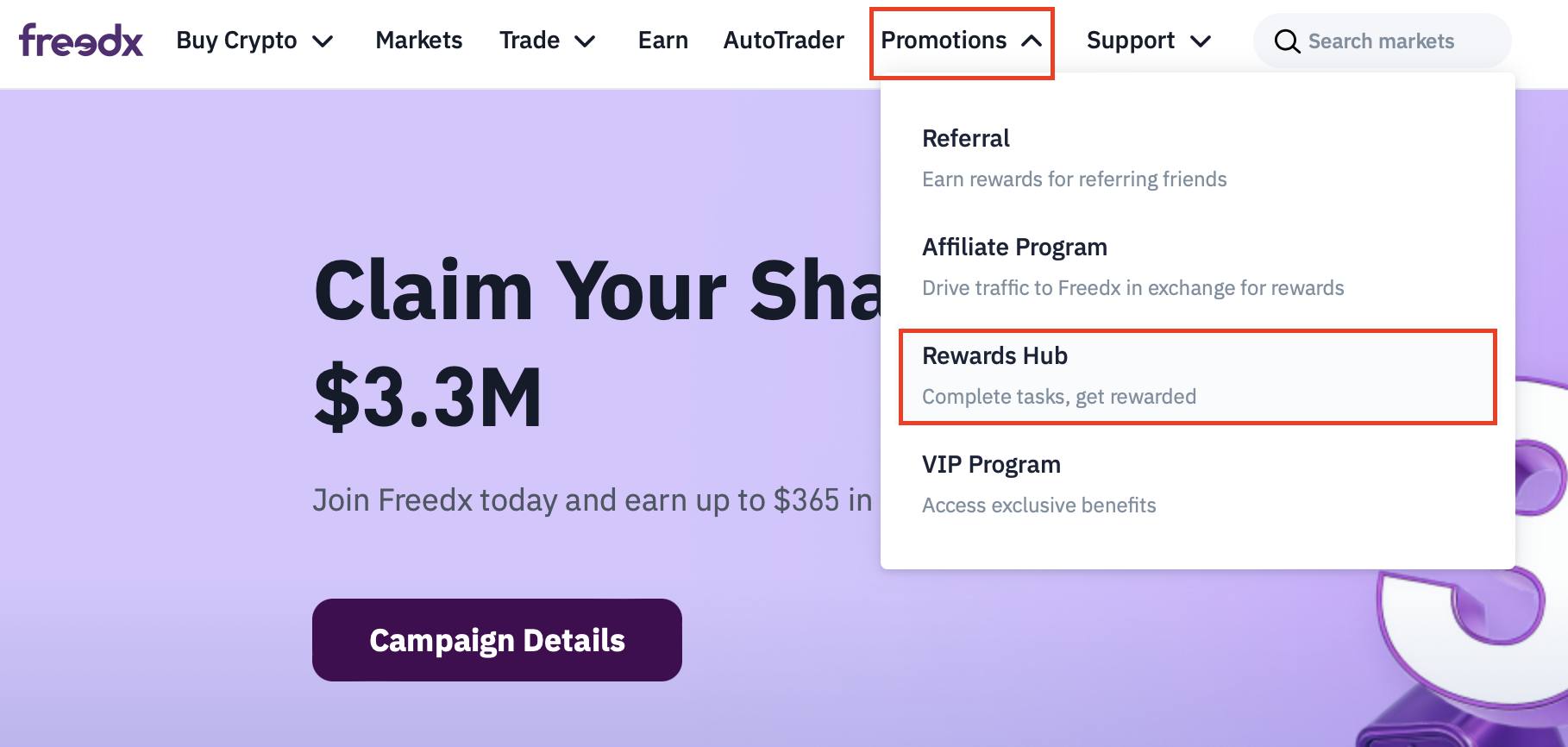Expand the Buy Crypto dropdown chevron
The height and width of the screenshot is (747, 1568).
(x=323, y=41)
